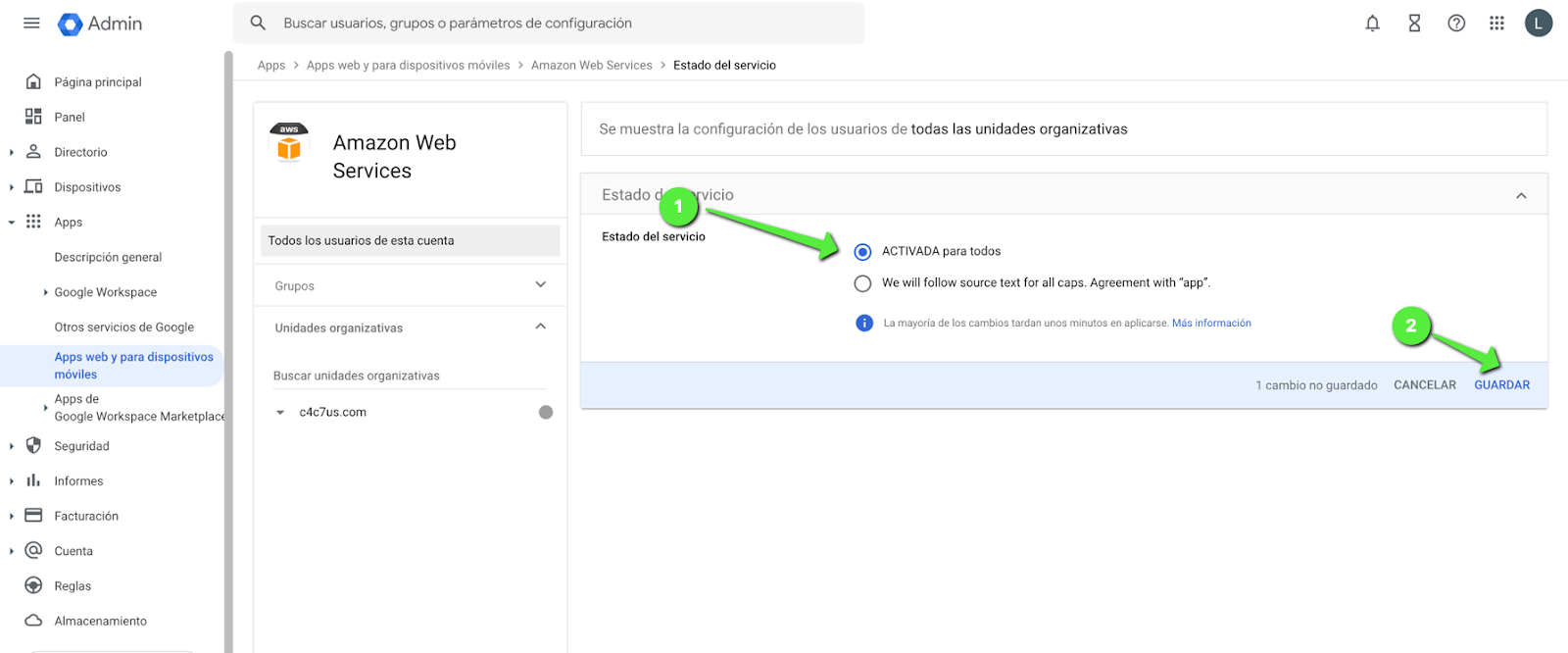
Task: Expand the Dispositivos menu arrow
Action: (x=11, y=187)
